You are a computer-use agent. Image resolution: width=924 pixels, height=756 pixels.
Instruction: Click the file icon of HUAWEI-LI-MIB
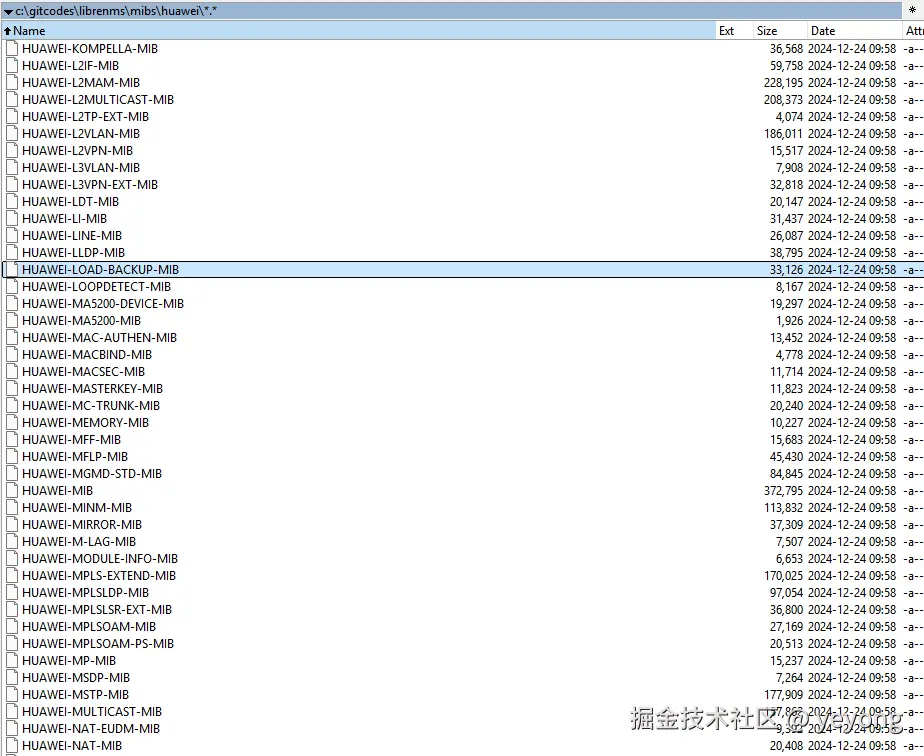click(12, 219)
